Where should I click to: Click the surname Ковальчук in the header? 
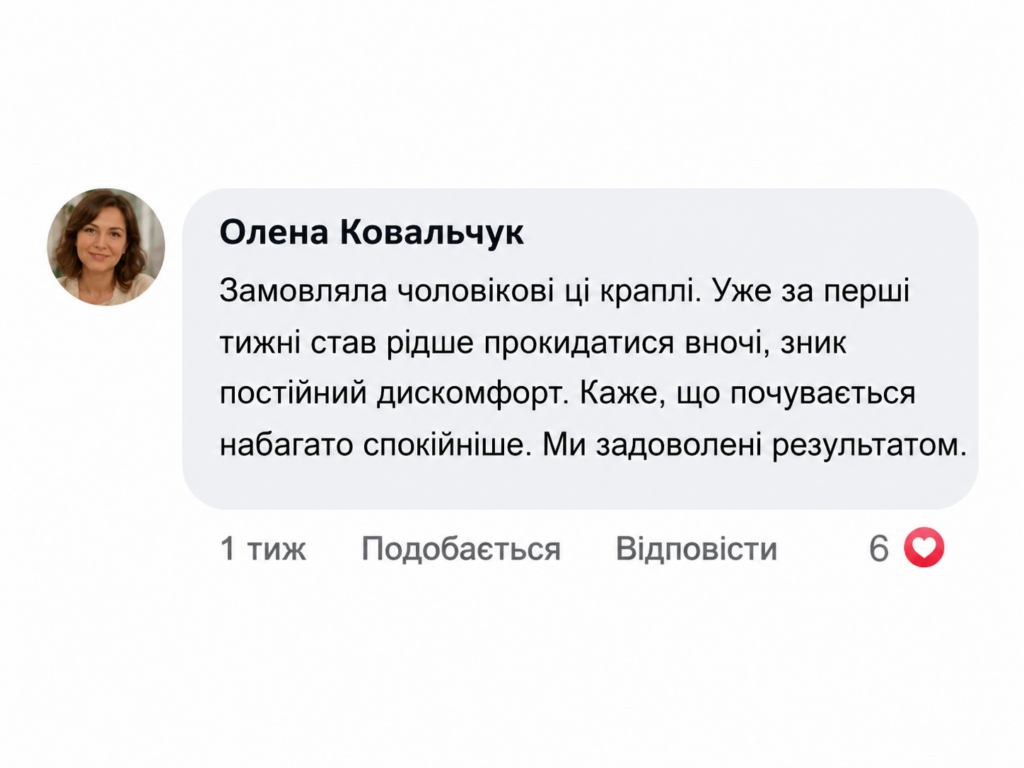(x=432, y=234)
